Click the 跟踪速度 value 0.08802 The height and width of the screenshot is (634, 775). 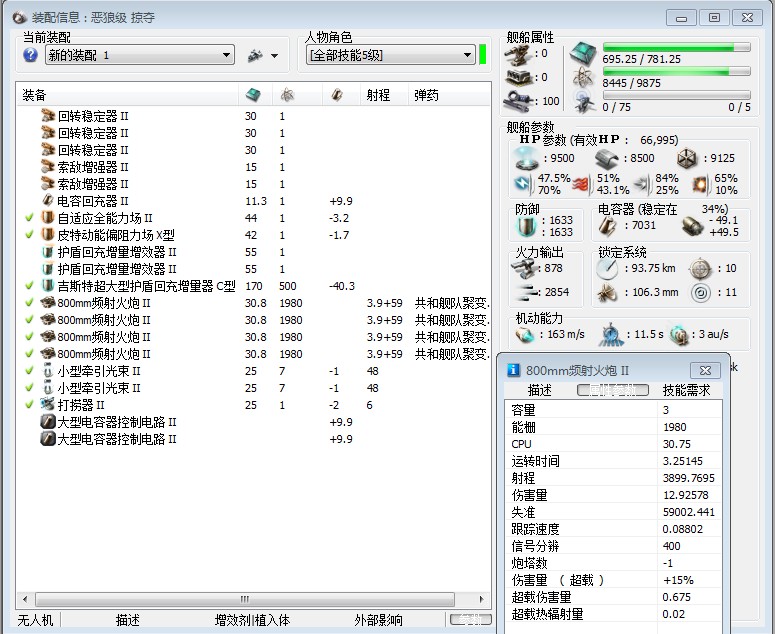[683, 529]
